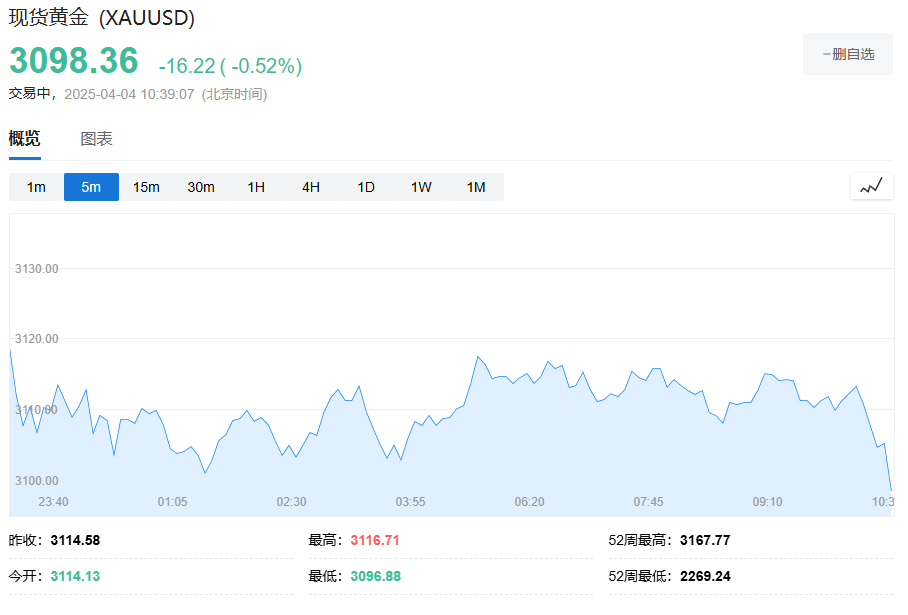This screenshot has height=615, width=908.
Task: Switch to the 图表 tab
Action: point(96,139)
